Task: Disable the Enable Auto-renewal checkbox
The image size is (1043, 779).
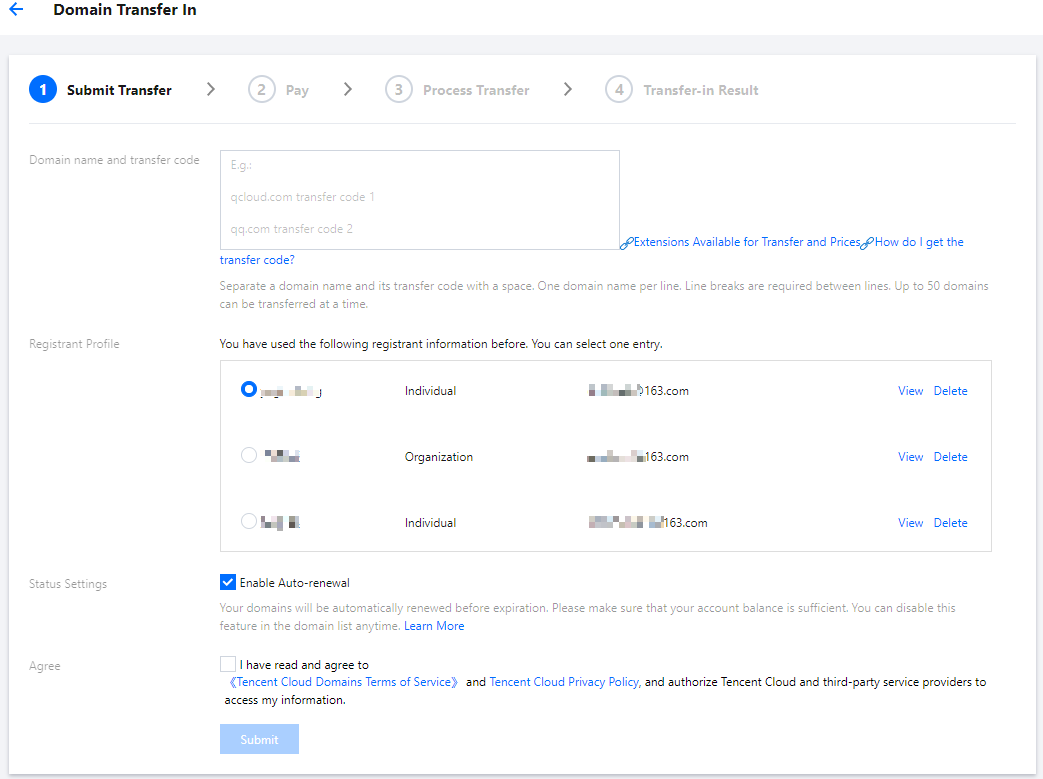Action: [228, 582]
